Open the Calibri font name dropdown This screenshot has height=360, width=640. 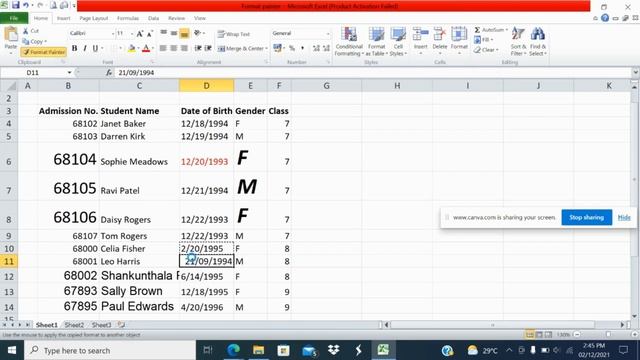[113, 33]
